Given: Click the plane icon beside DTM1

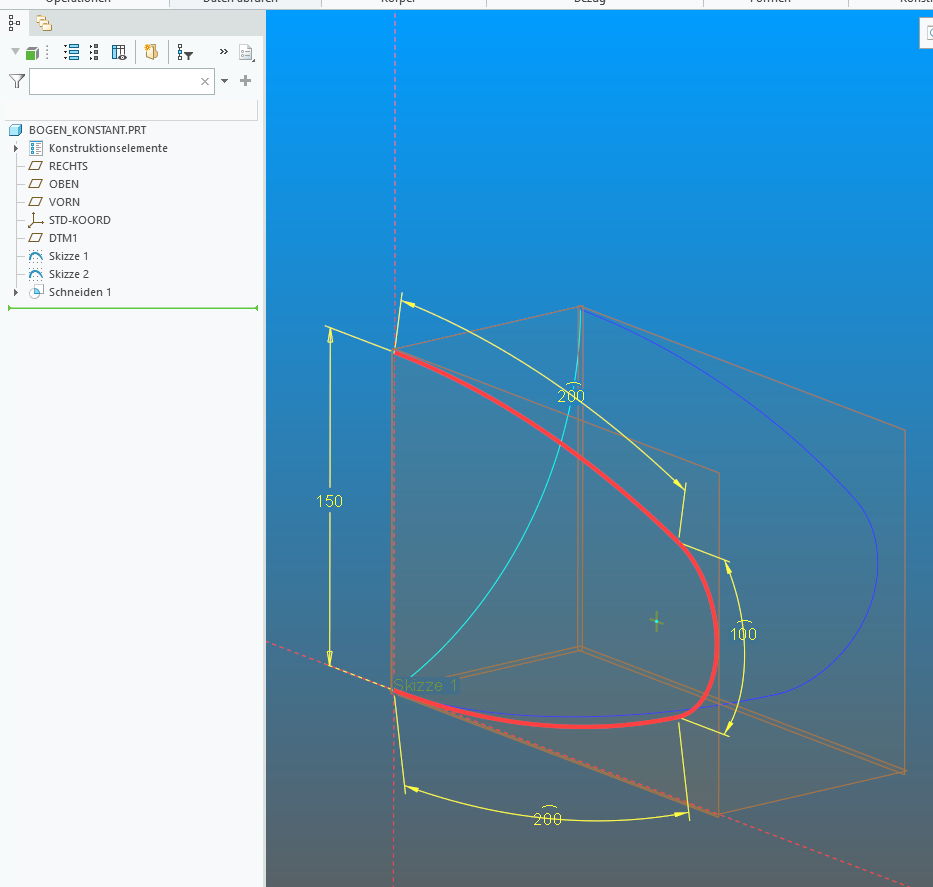Looking at the screenshot, I should click(36, 238).
